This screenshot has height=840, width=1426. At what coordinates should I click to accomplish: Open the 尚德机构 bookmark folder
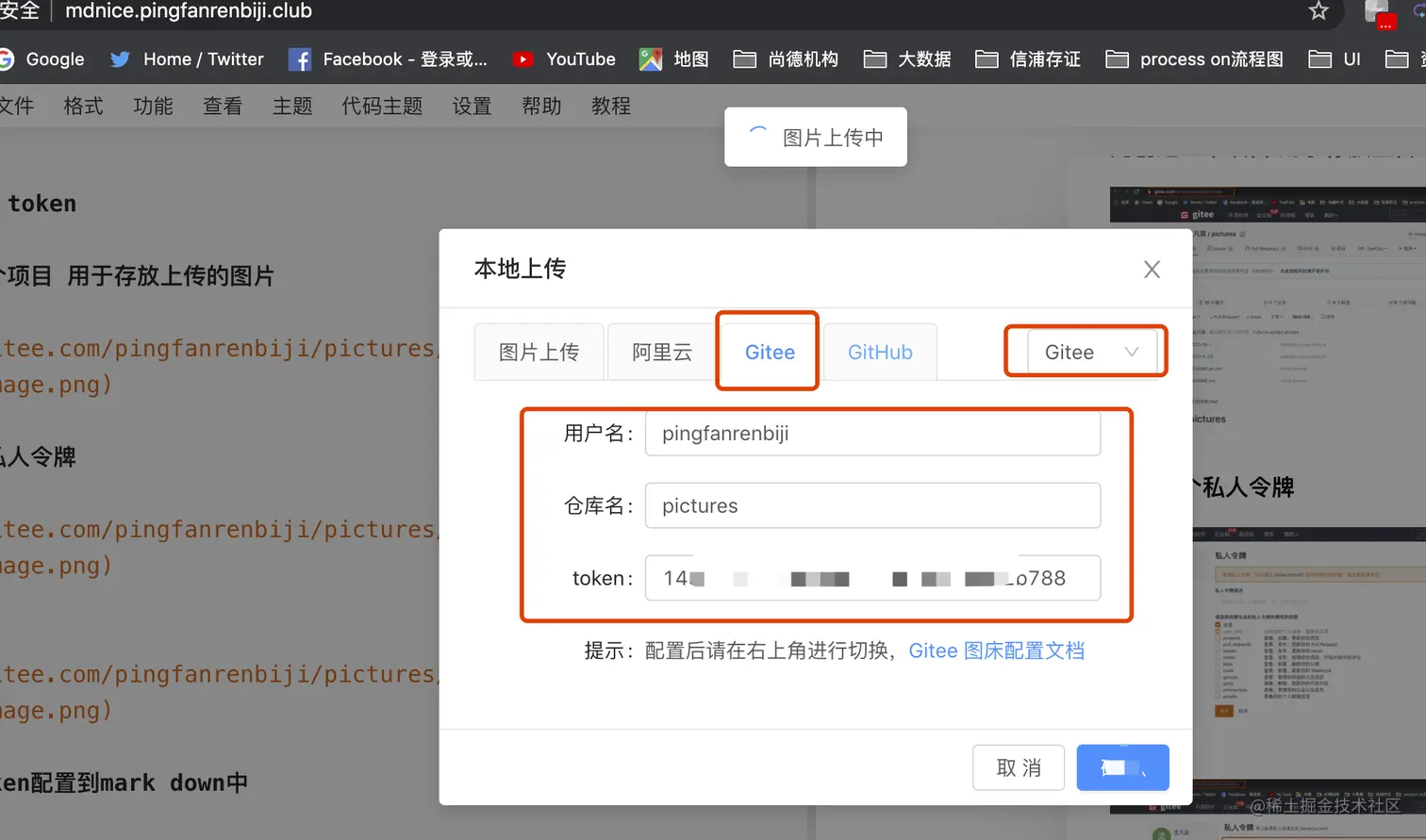coord(786,59)
